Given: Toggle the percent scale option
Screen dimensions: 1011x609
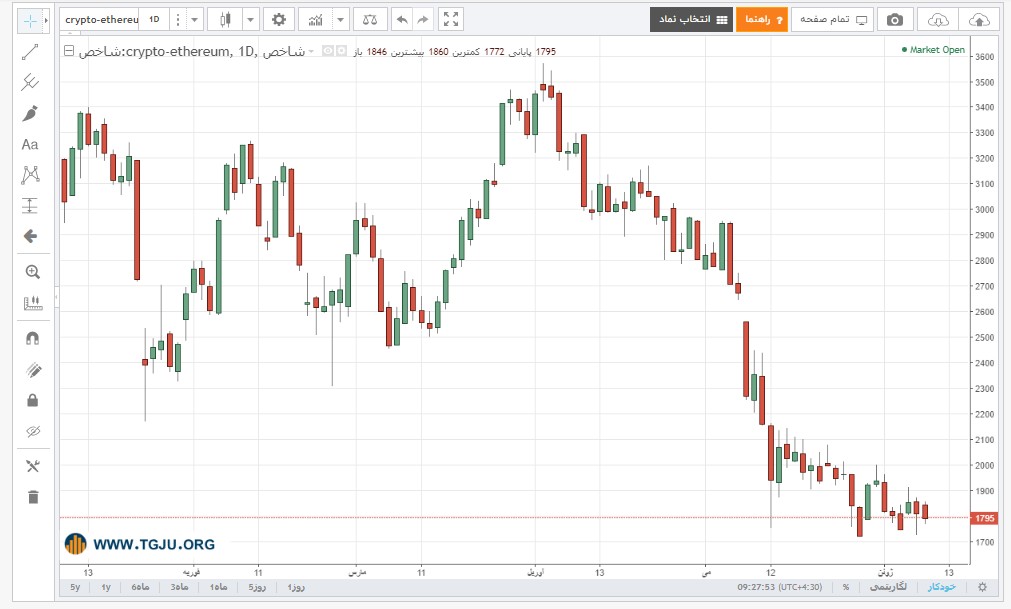Looking at the screenshot, I should pos(846,587).
